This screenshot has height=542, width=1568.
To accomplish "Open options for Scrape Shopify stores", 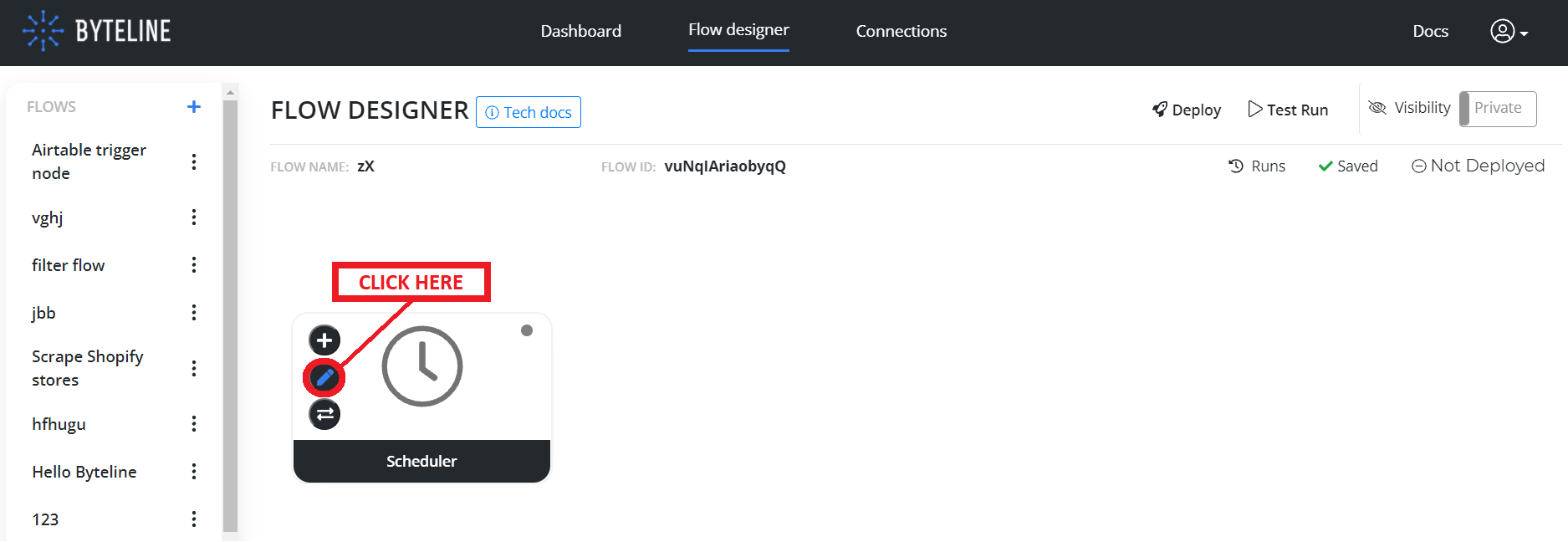I will coord(194,368).
